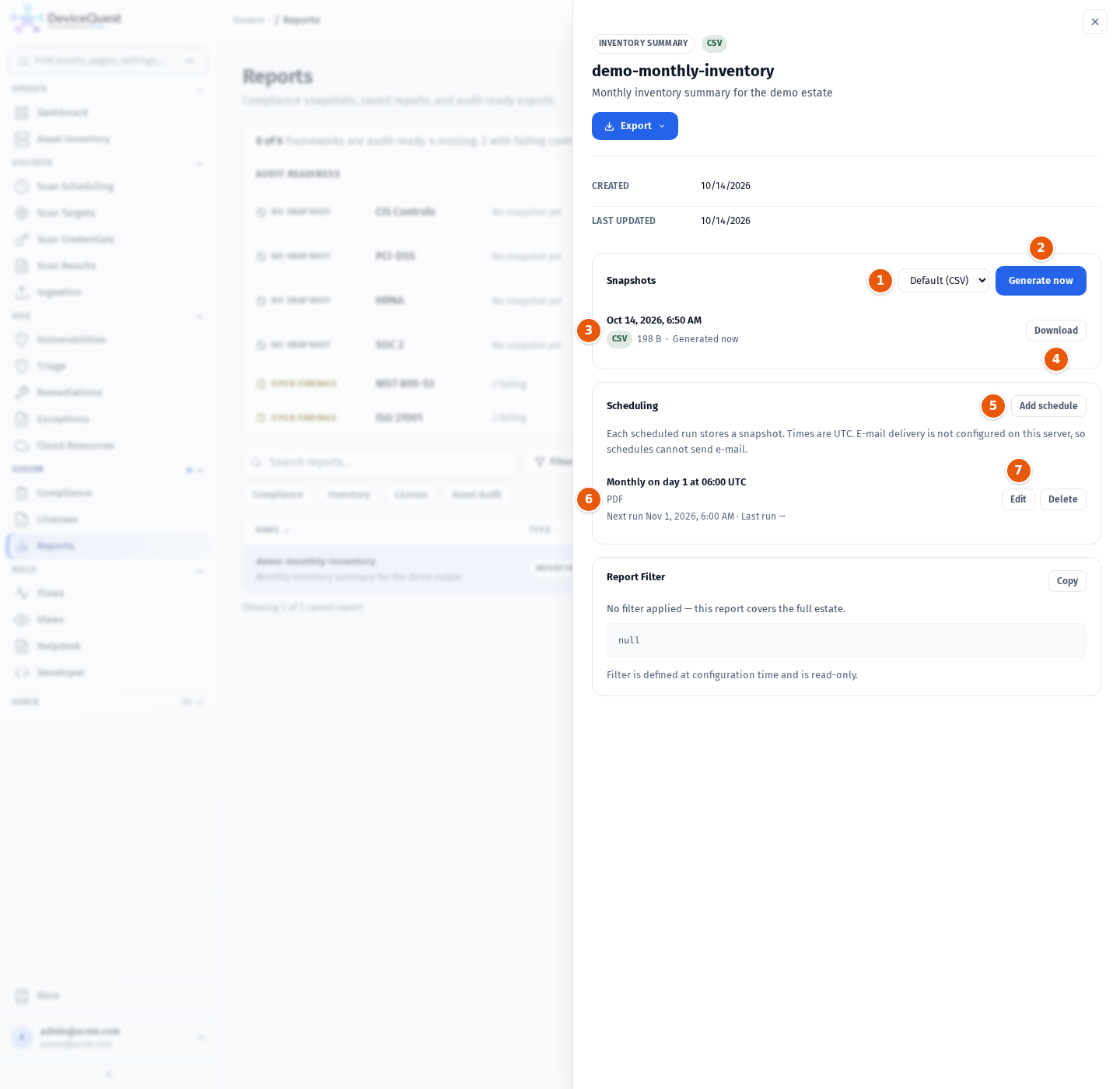Open the demo-monthly-inventory row in the list

[x=408, y=569]
